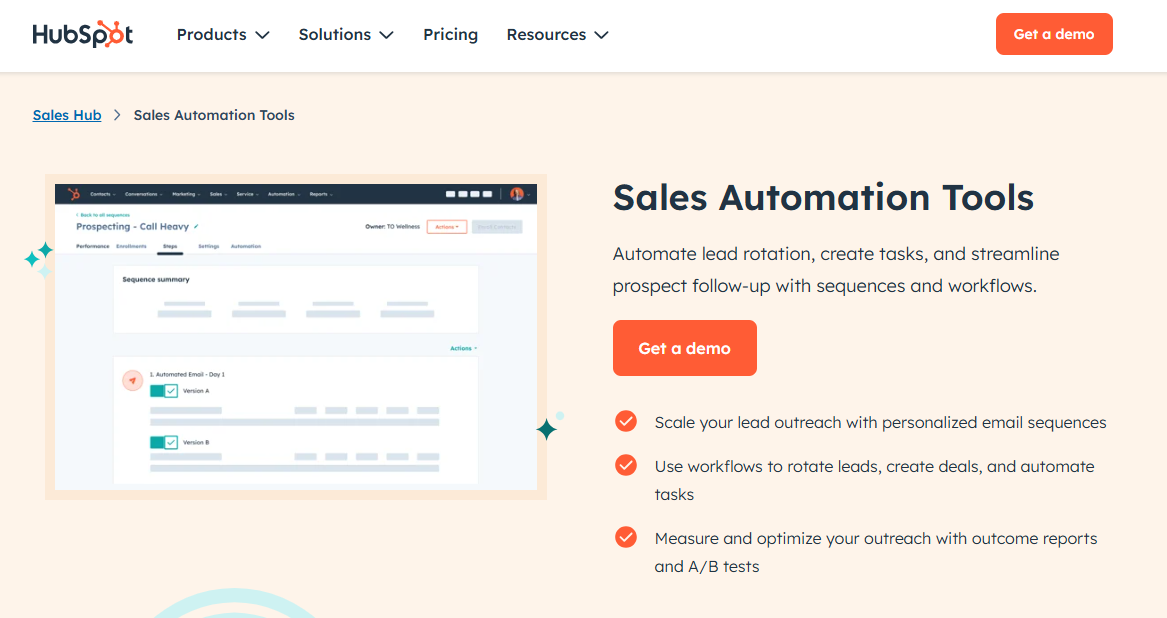The height and width of the screenshot is (618, 1167).
Task: Click the edit checkmark icon beside Prospecting title
Action: tap(196, 226)
